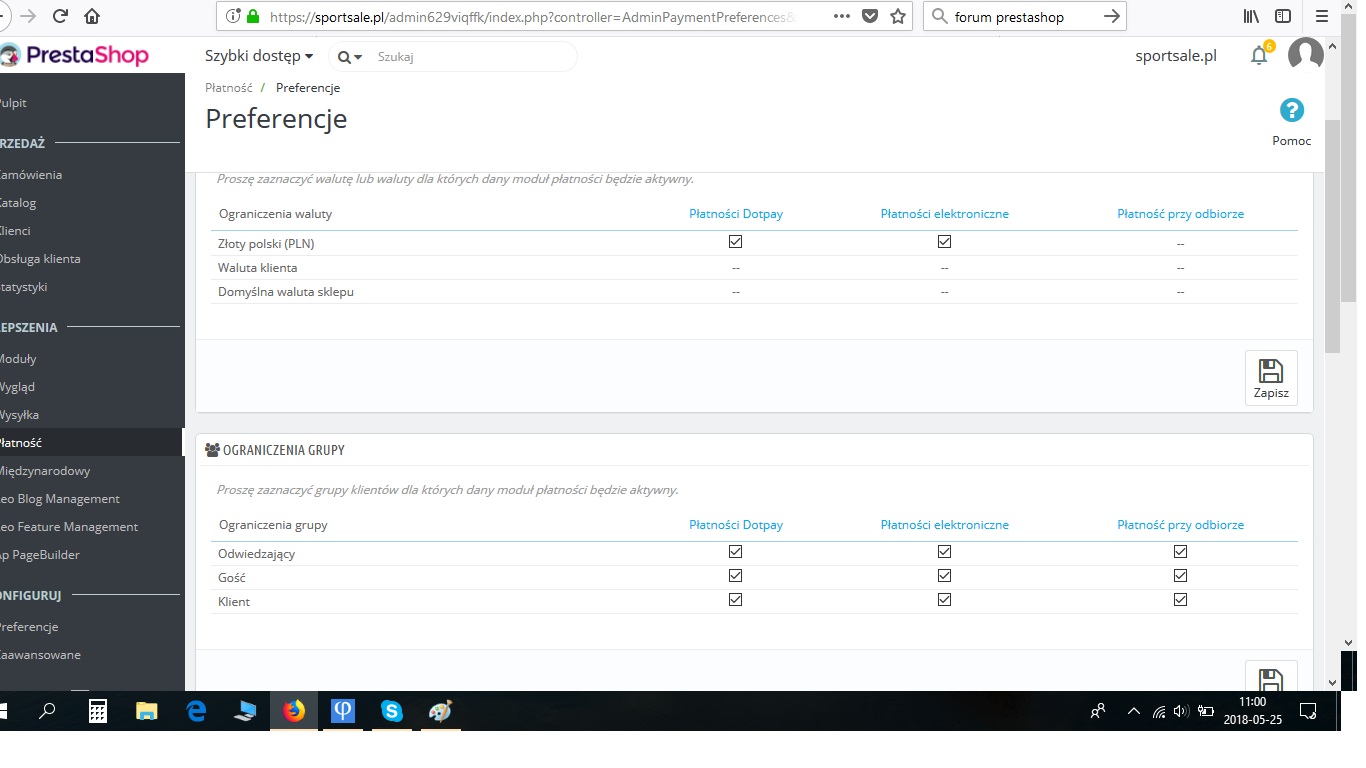The height and width of the screenshot is (768, 1366).
Task: Open the search scope dropdown magnifier
Action: click(350, 57)
